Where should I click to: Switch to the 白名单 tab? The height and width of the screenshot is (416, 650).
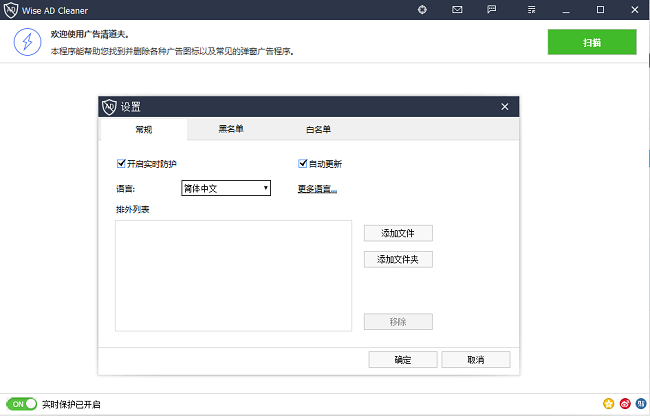point(318,129)
